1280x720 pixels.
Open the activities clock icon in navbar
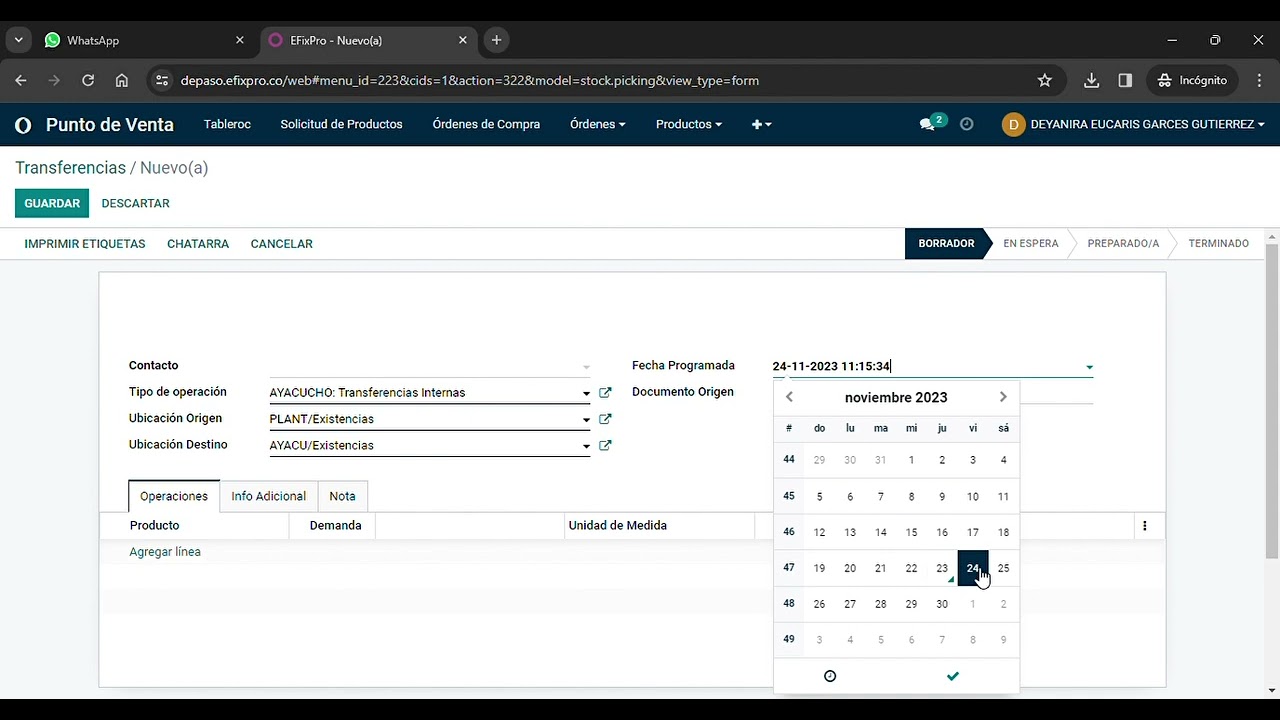[966, 125]
